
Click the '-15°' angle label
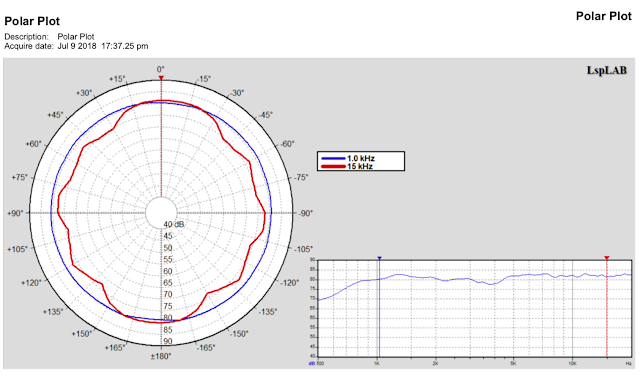(x=203, y=79)
